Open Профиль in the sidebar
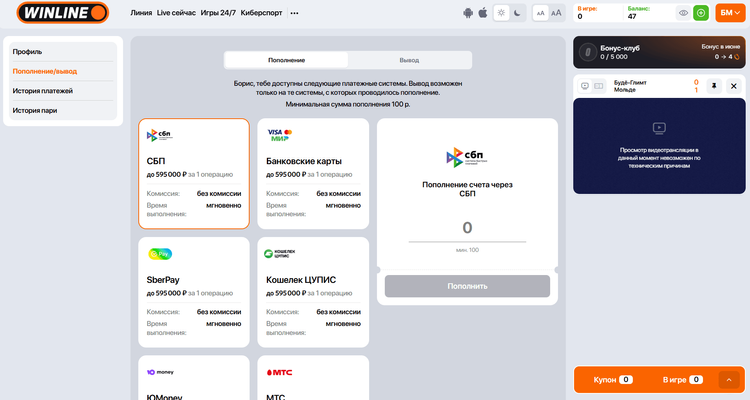The height and width of the screenshot is (400, 750). coord(63,52)
